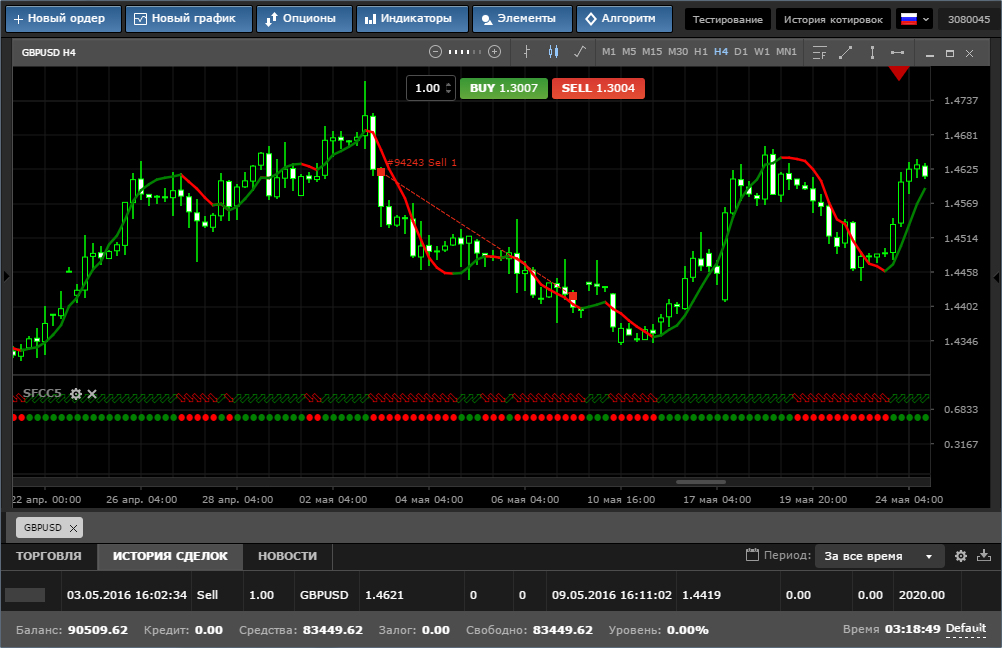Screen dimensions: 1002x648
Task: Open История котировок
Action: click(833, 19)
